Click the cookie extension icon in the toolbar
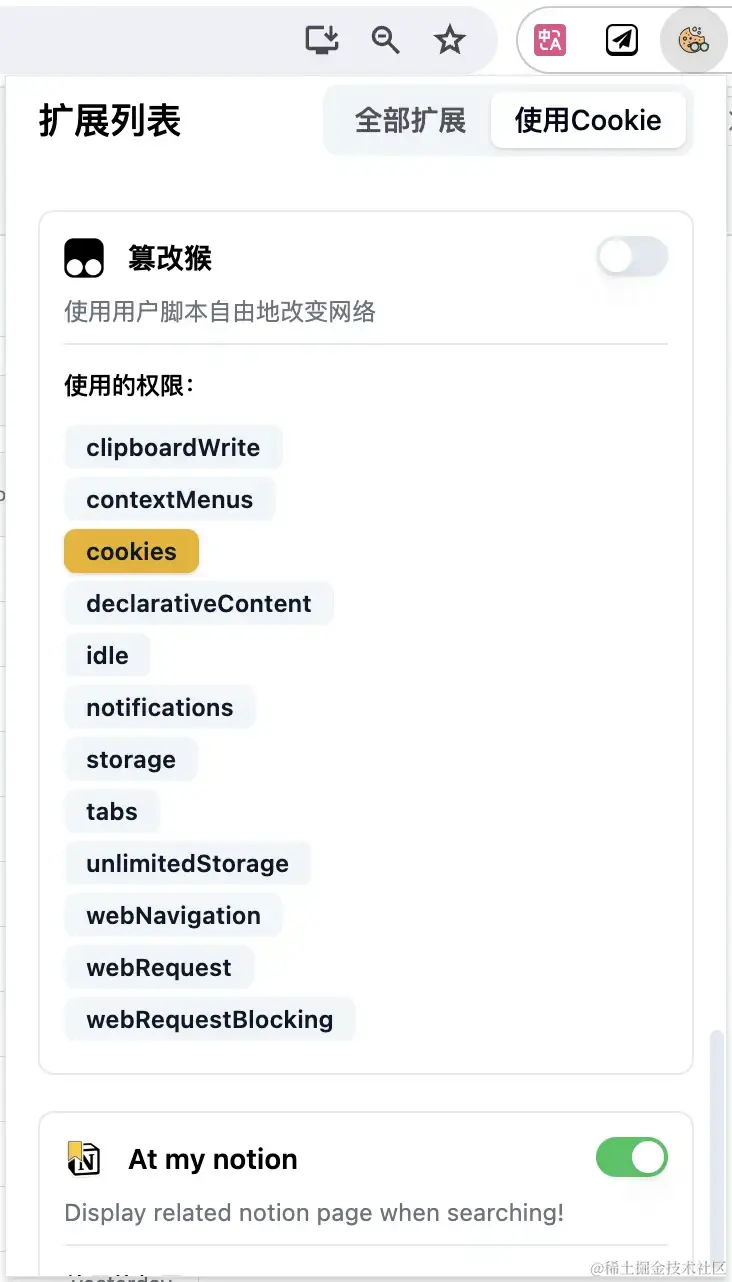 tap(693, 40)
